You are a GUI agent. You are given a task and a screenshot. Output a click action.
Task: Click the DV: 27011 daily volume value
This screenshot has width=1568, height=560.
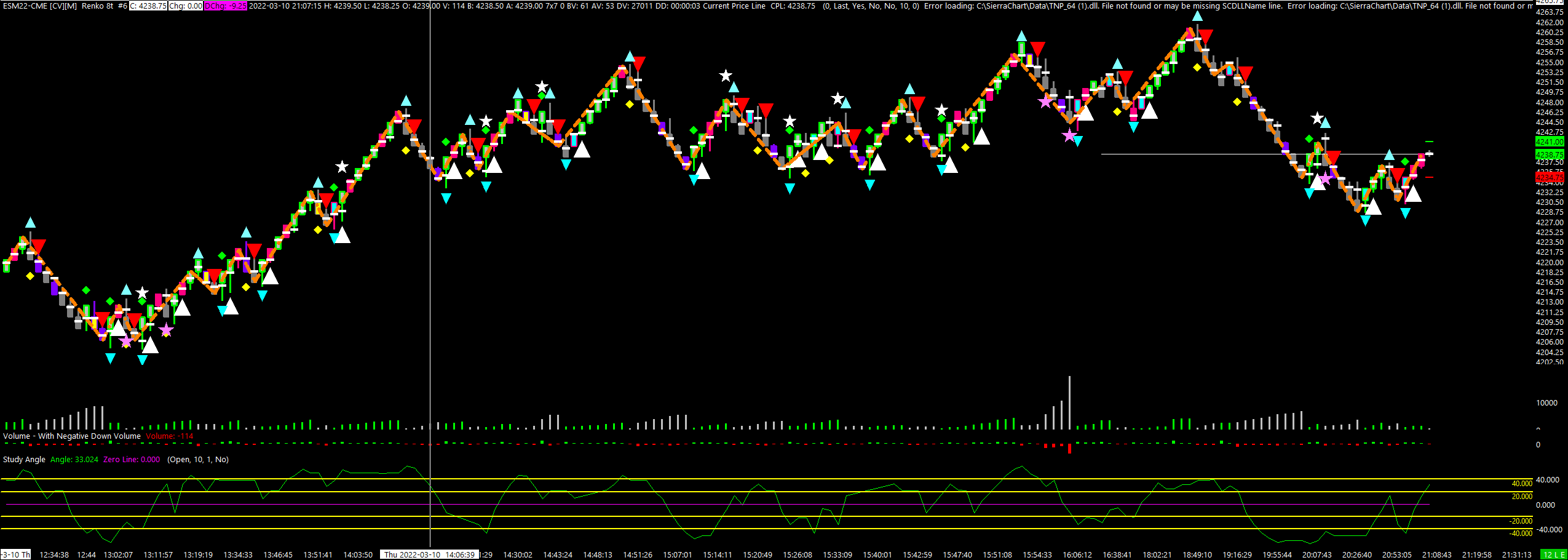[634, 6]
